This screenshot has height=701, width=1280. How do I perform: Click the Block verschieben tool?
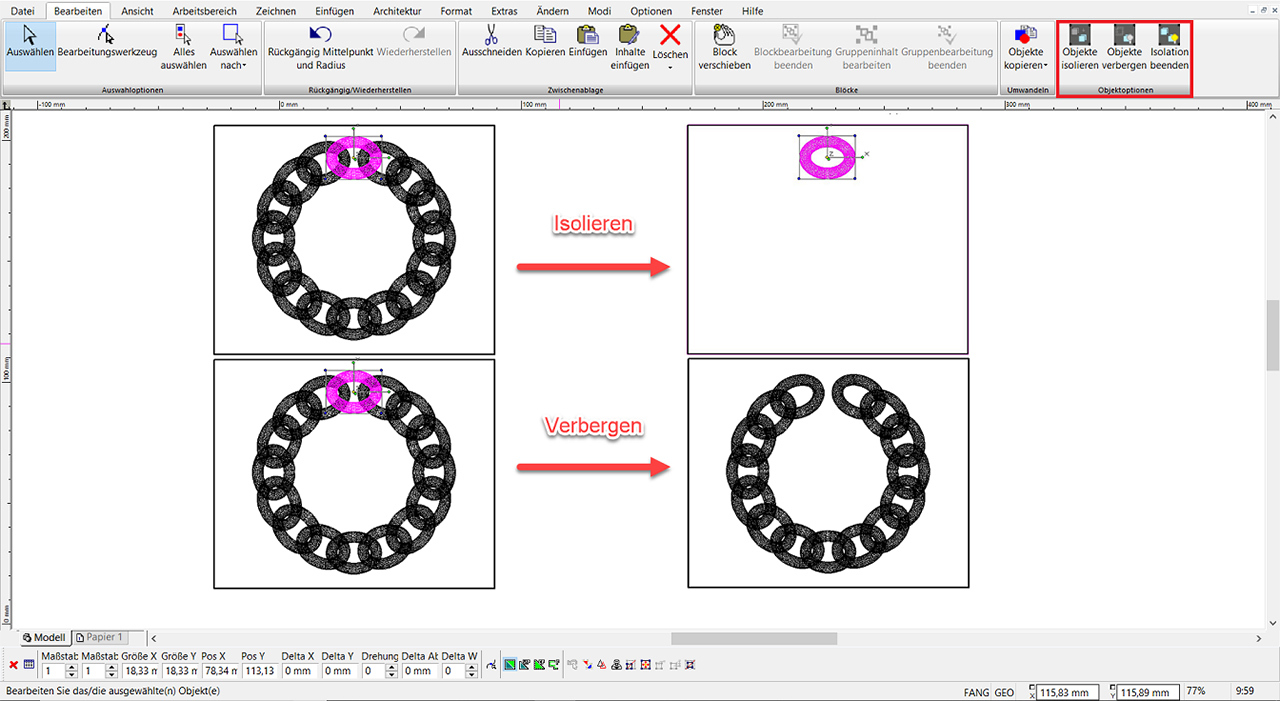[x=724, y=36]
